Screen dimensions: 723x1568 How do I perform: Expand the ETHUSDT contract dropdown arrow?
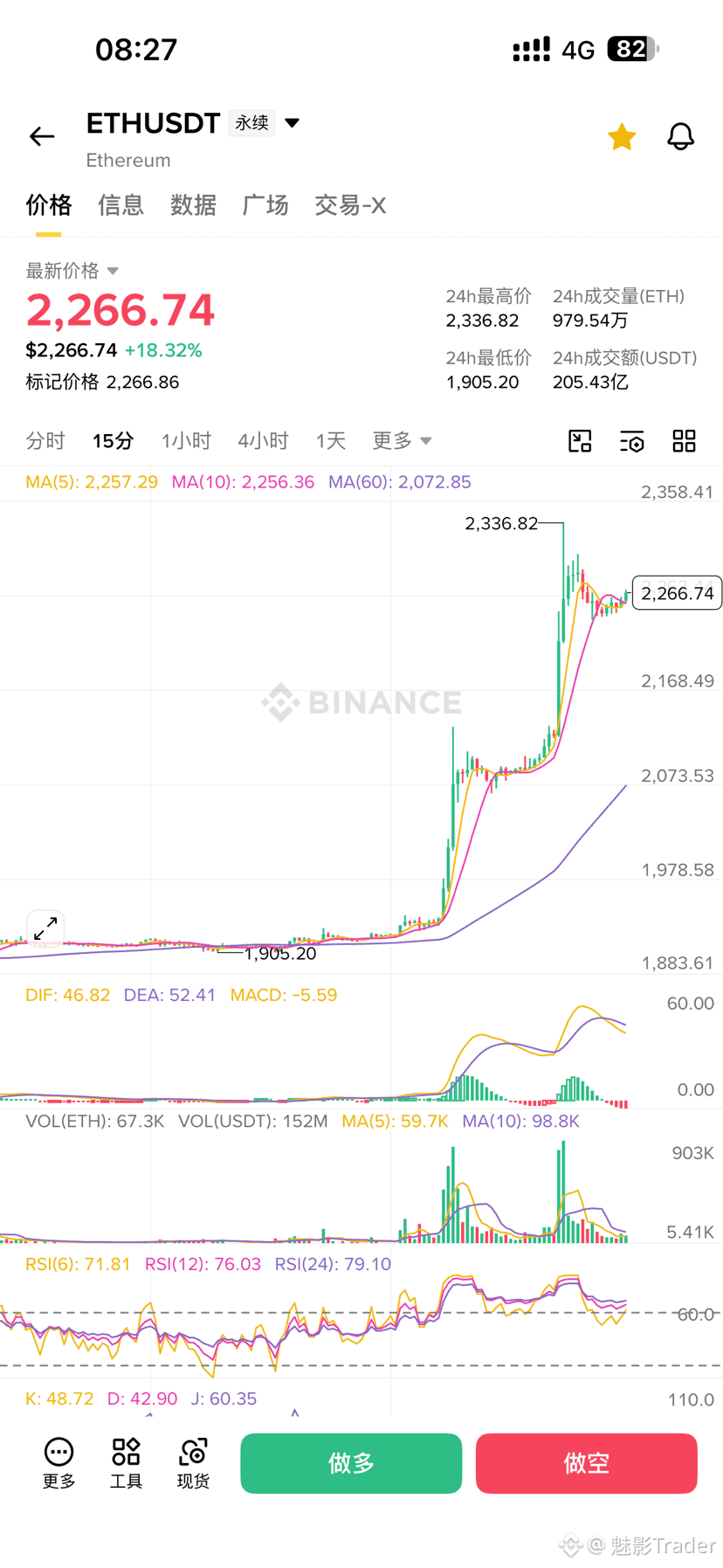[293, 123]
